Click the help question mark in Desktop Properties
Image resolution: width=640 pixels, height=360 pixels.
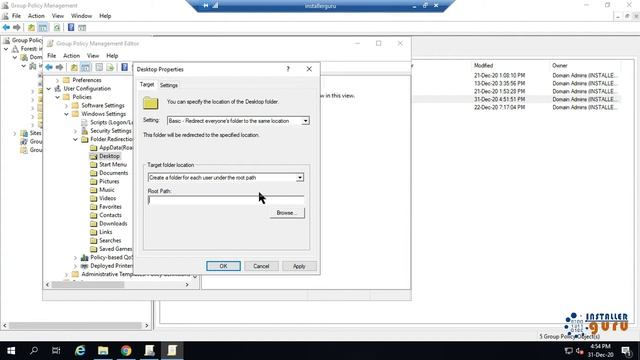tap(288, 69)
